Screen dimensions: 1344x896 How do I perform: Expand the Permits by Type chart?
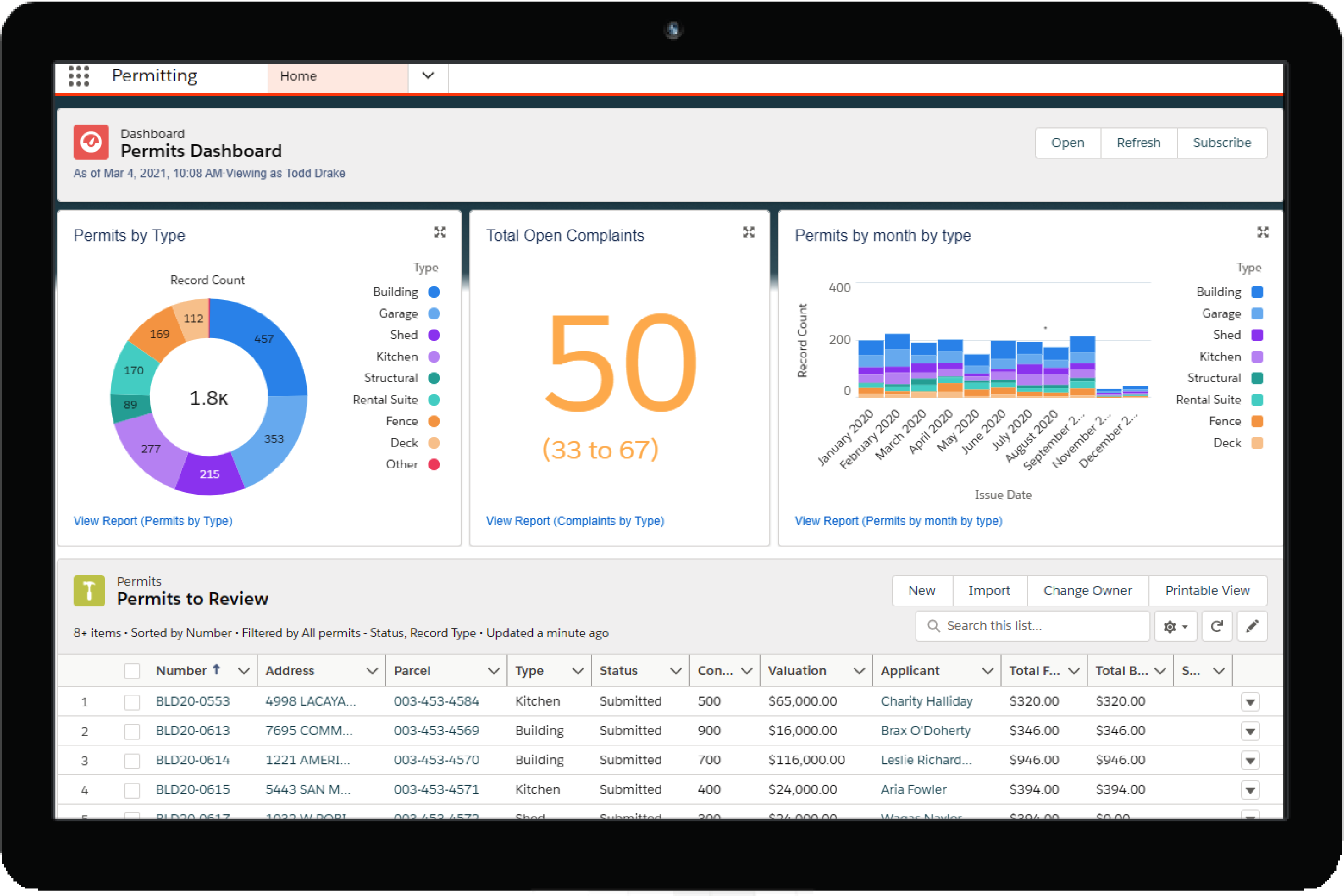pyautogui.click(x=439, y=233)
